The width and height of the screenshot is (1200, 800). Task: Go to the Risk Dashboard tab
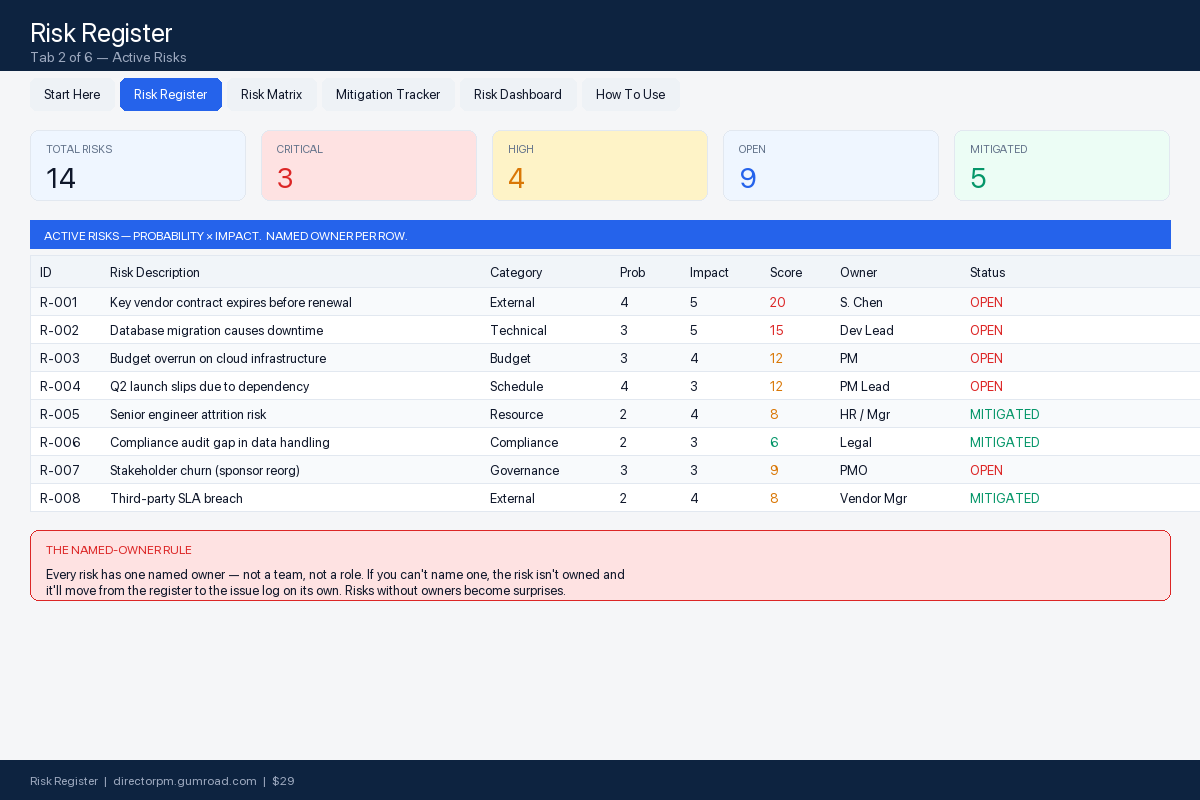[518, 95]
